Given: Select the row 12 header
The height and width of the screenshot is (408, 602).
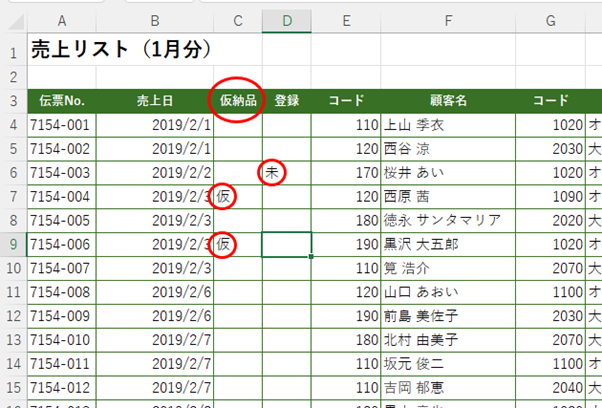Looking at the screenshot, I should [x=12, y=317].
